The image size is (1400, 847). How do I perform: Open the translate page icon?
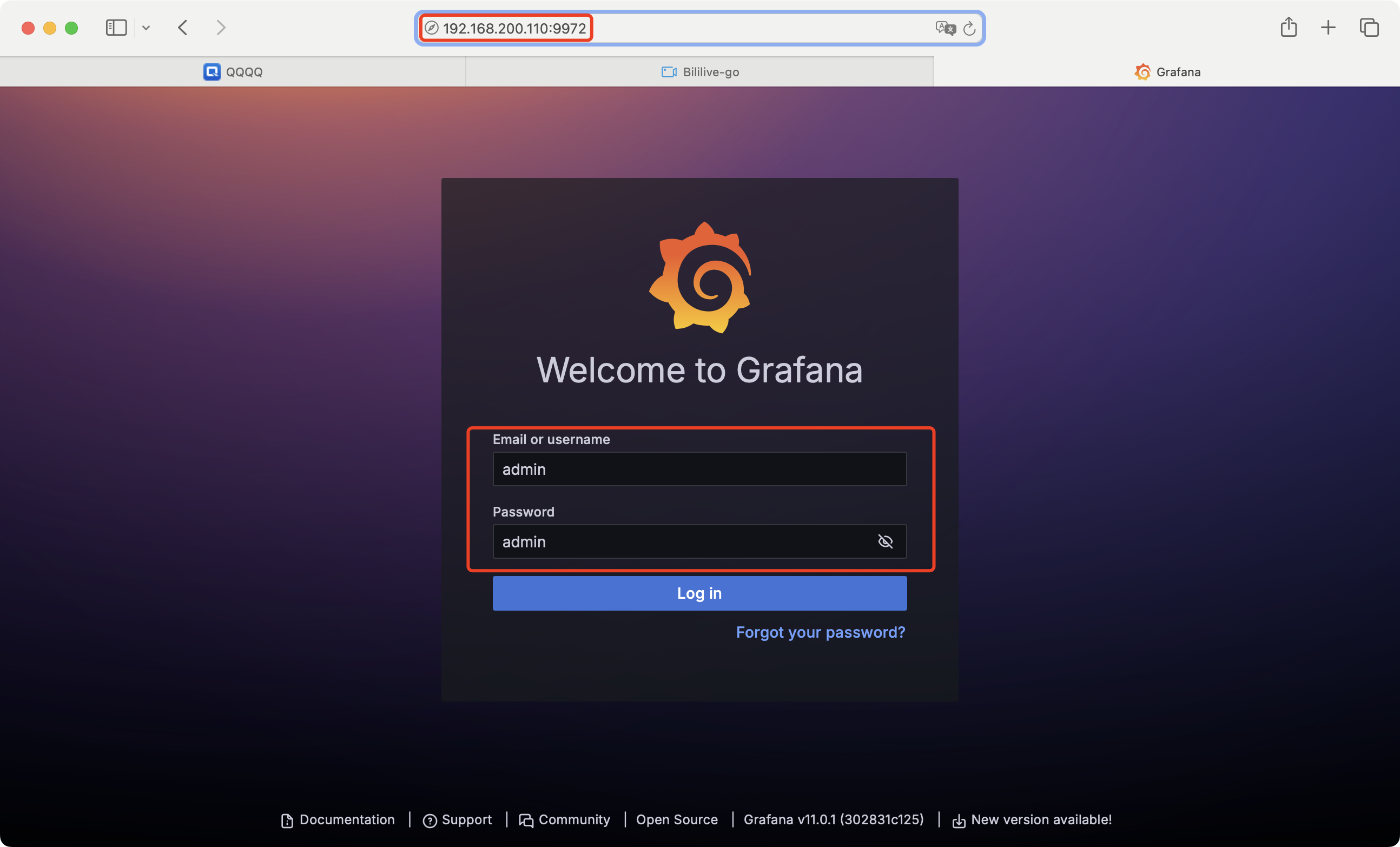pos(946,28)
